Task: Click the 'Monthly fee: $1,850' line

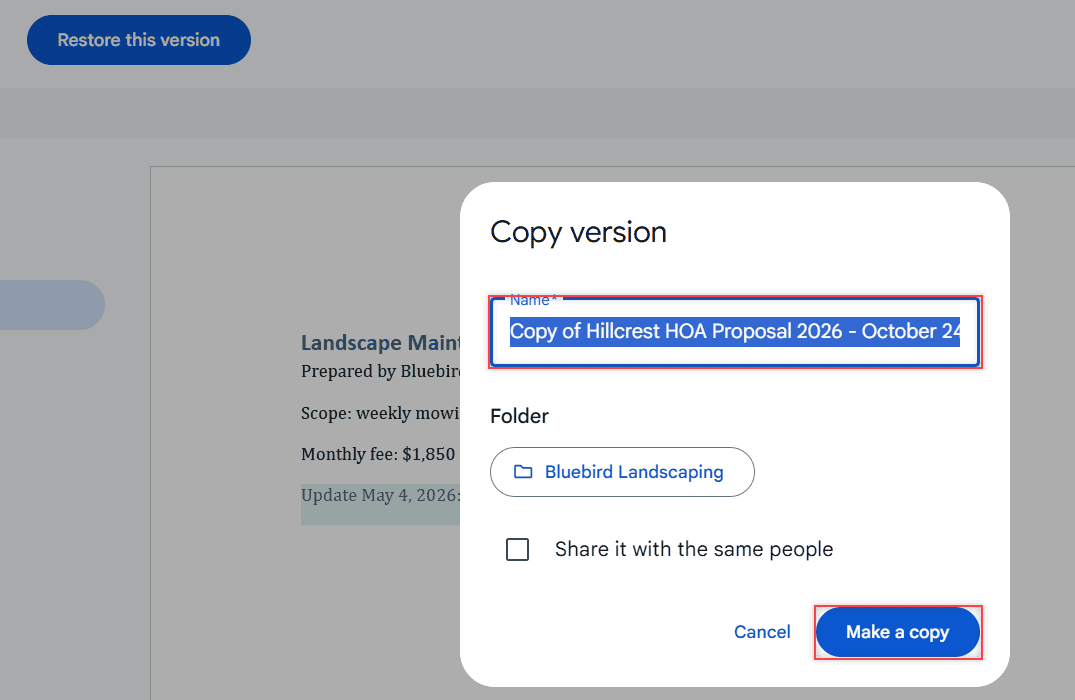Action: tap(378, 454)
